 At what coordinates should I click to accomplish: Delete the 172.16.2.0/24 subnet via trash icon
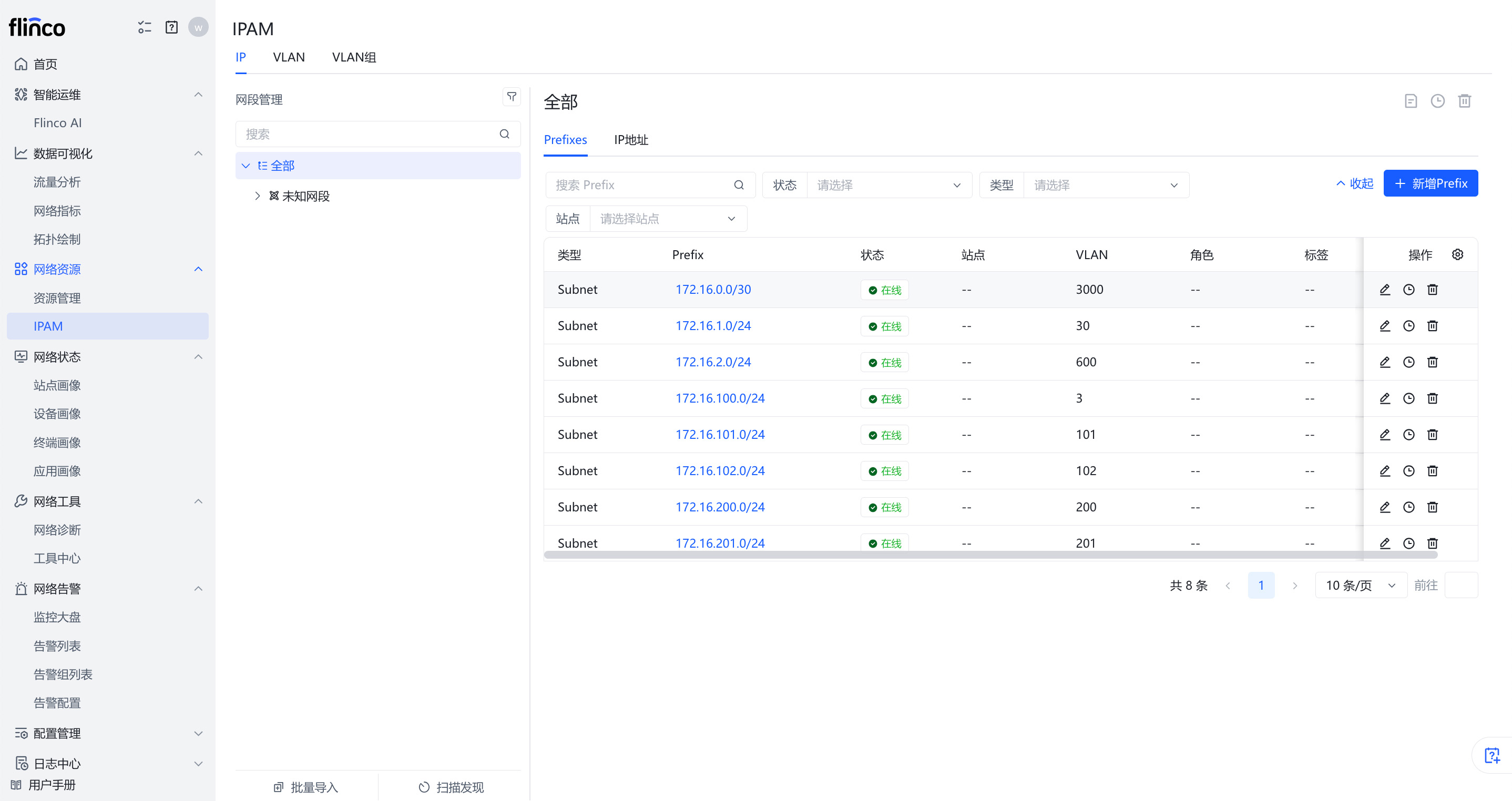(1432, 362)
